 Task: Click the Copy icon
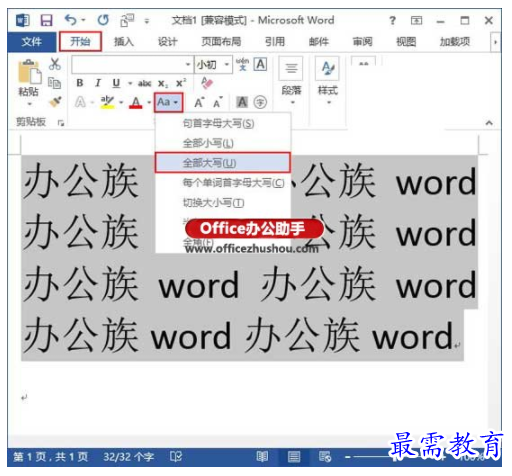54,82
